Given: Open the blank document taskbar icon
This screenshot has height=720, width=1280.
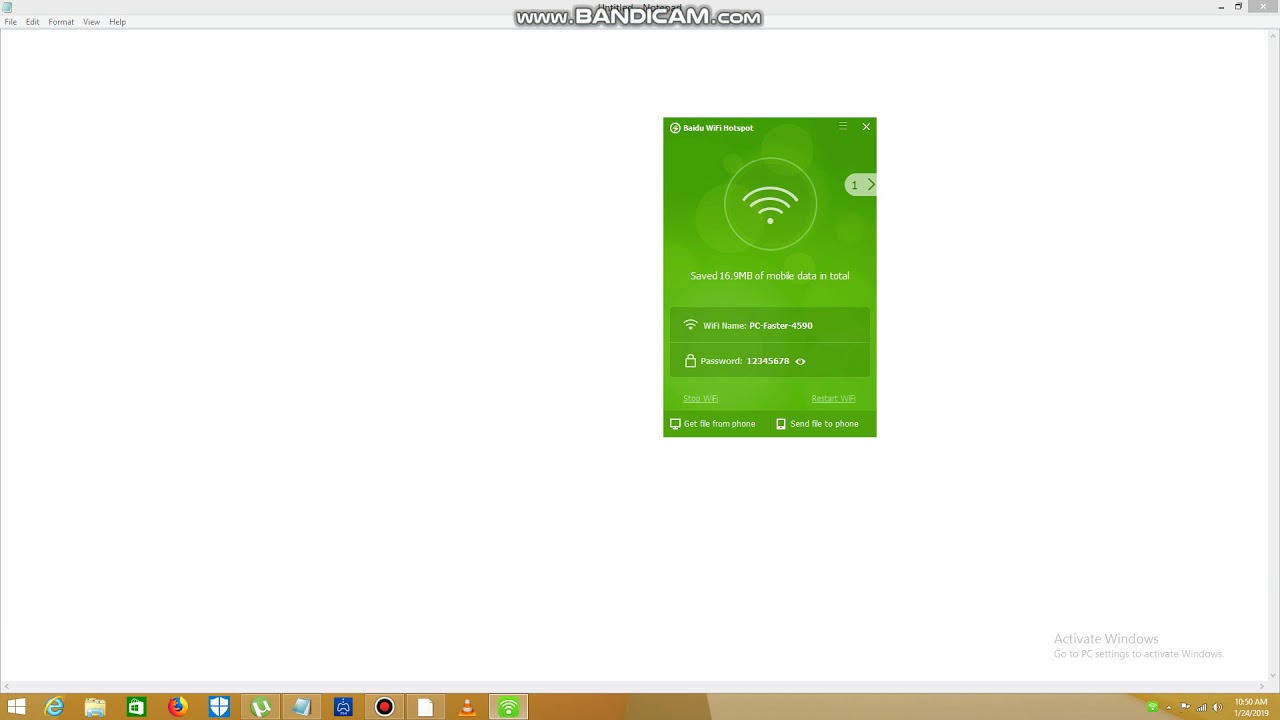Looking at the screenshot, I should [x=425, y=707].
